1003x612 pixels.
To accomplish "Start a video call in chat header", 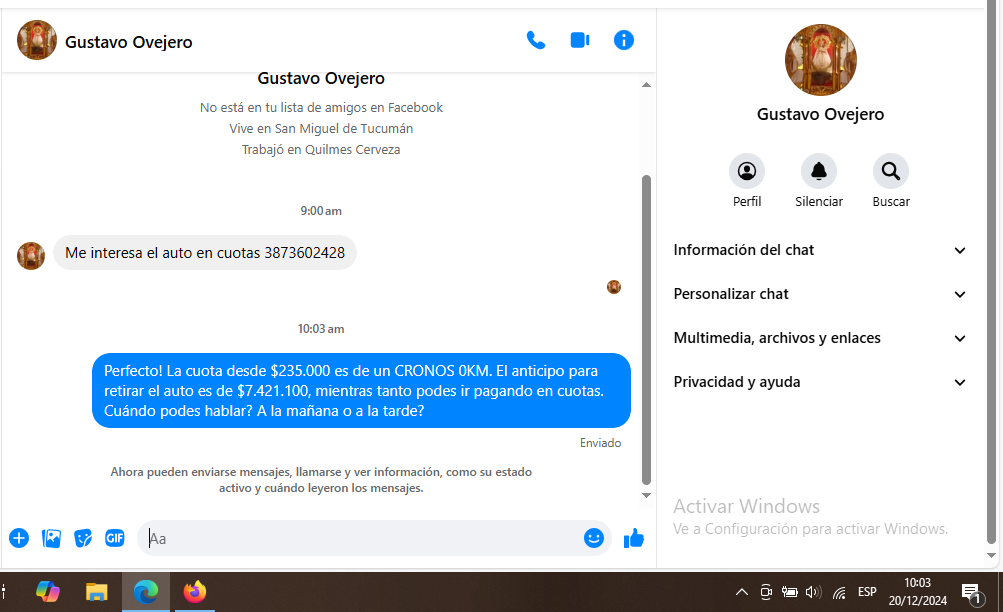I will [580, 41].
